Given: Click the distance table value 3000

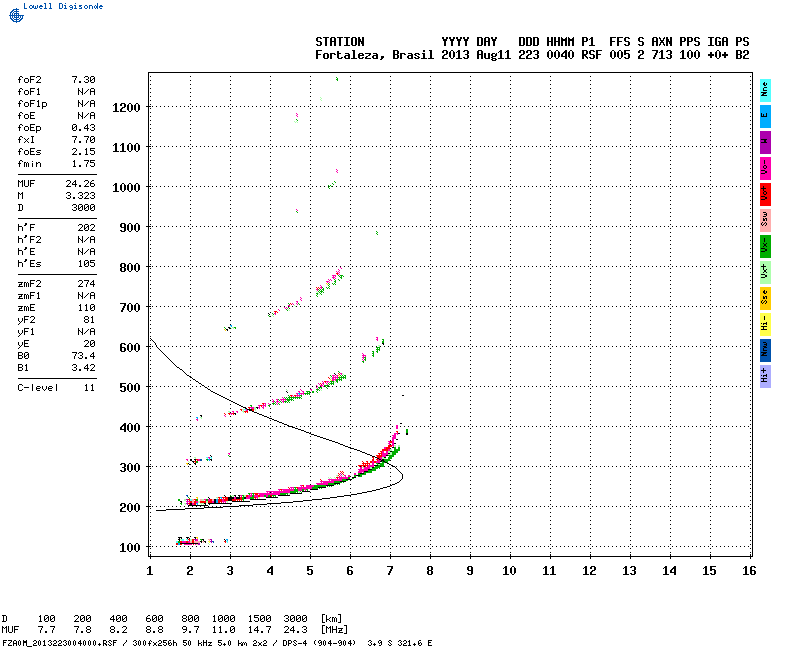Looking at the screenshot, I should pyautogui.click(x=295, y=619).
